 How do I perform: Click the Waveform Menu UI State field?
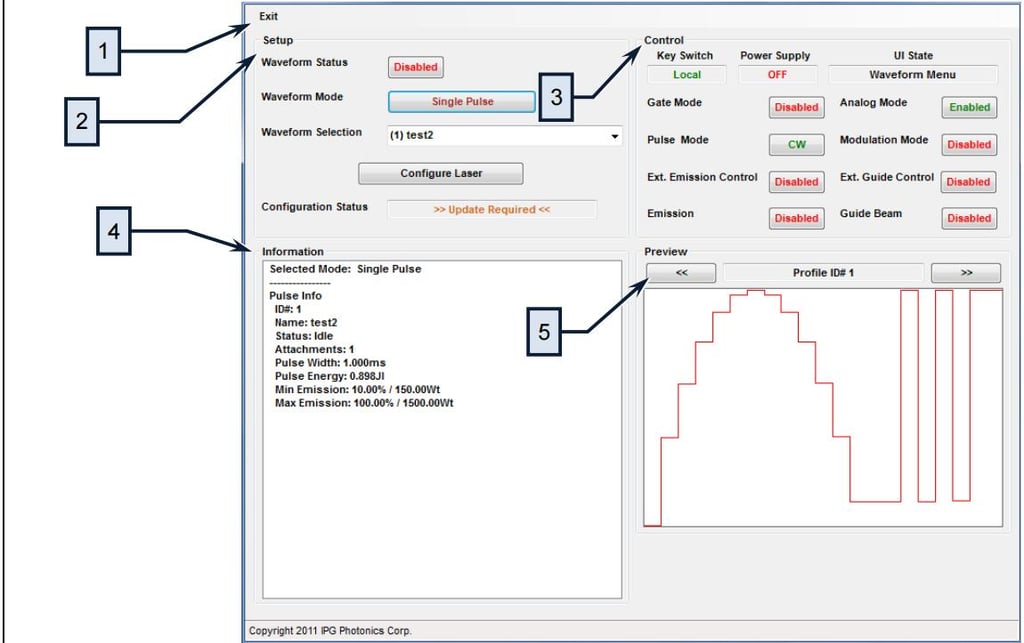tap(912, 75)
